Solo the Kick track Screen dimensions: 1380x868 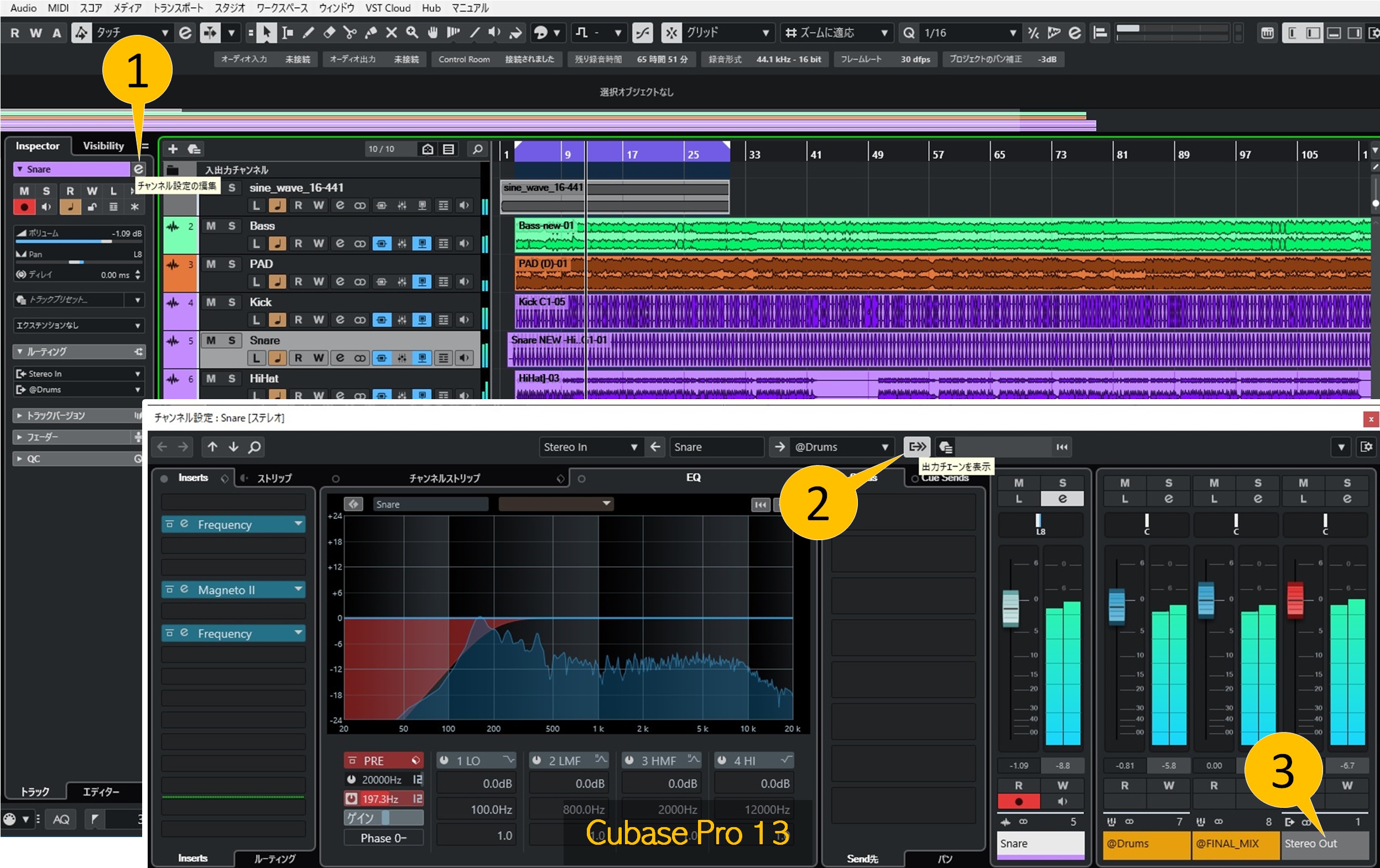232,302
